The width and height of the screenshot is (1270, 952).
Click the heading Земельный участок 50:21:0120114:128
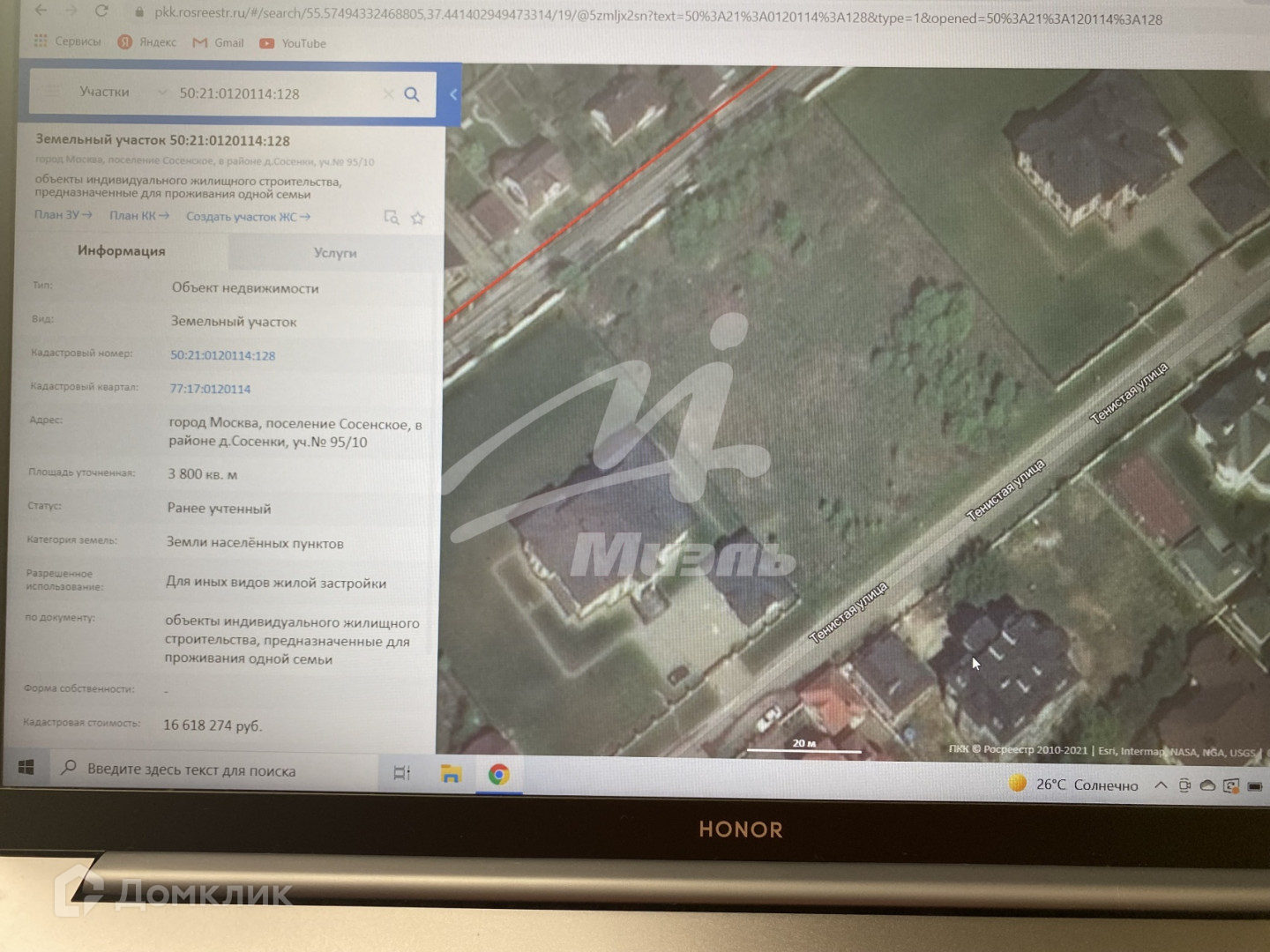(162, 140)
